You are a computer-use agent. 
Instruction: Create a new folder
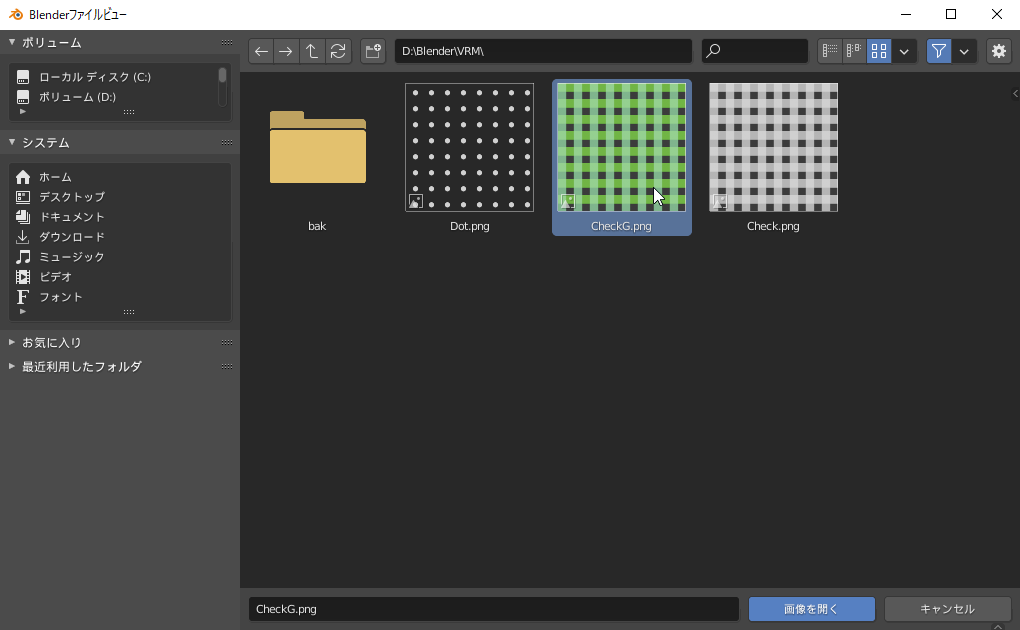click(x=373, y=51)
